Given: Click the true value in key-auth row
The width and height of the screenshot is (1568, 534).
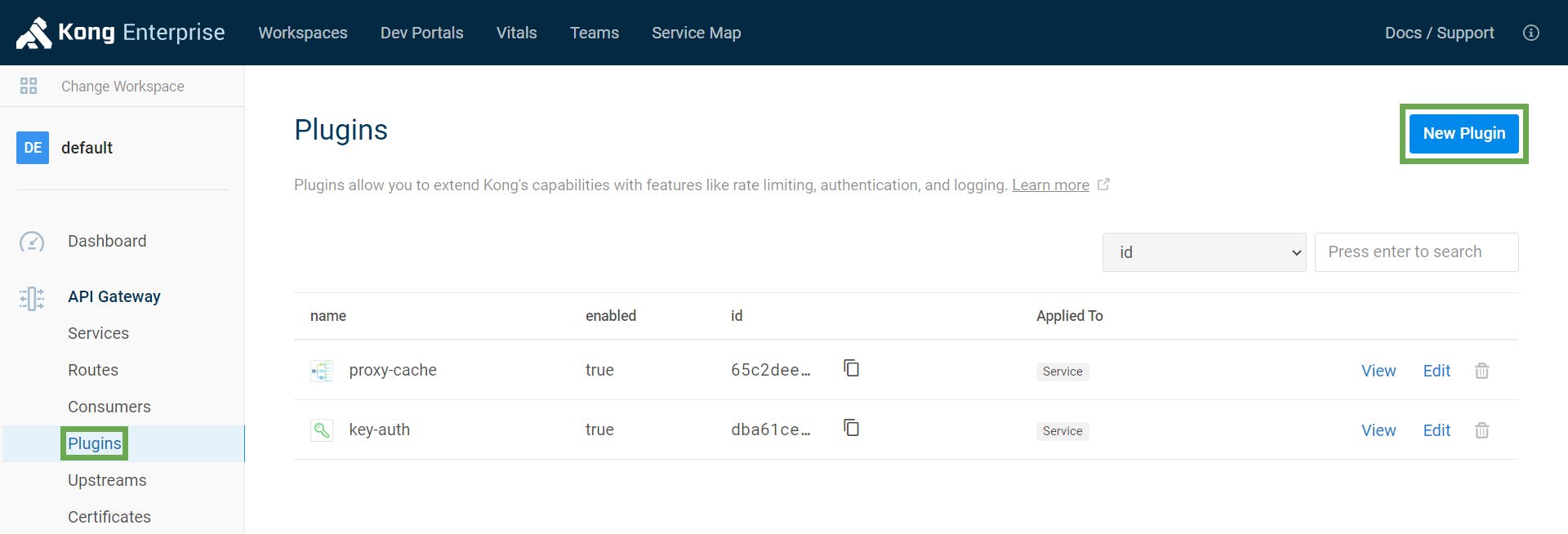Looking at the screenshot, I should (x=599, y=429).
